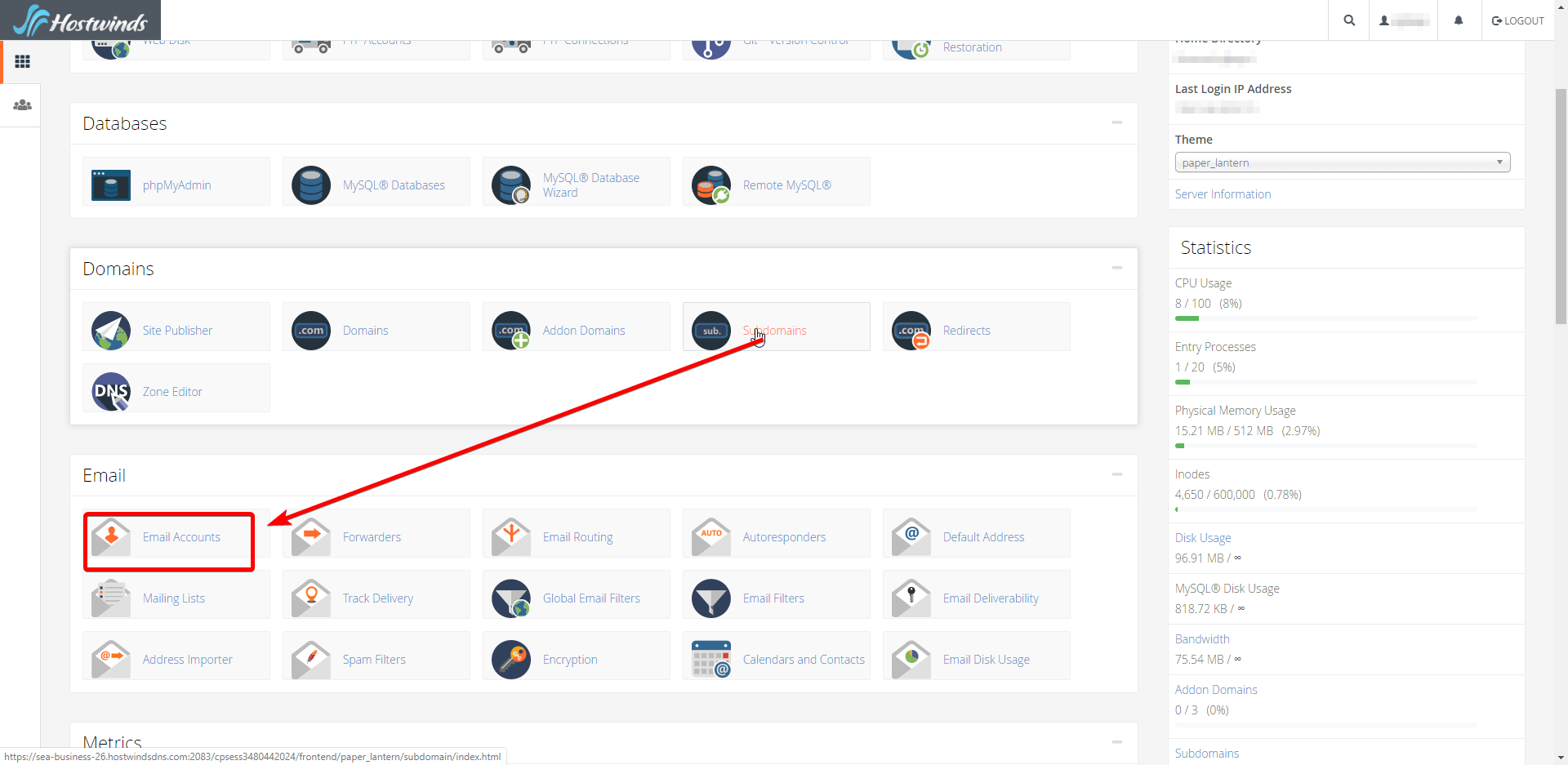Click the CPU Usage progress bar
This screenshot has height=765, width=1568.
[1325, 318]
